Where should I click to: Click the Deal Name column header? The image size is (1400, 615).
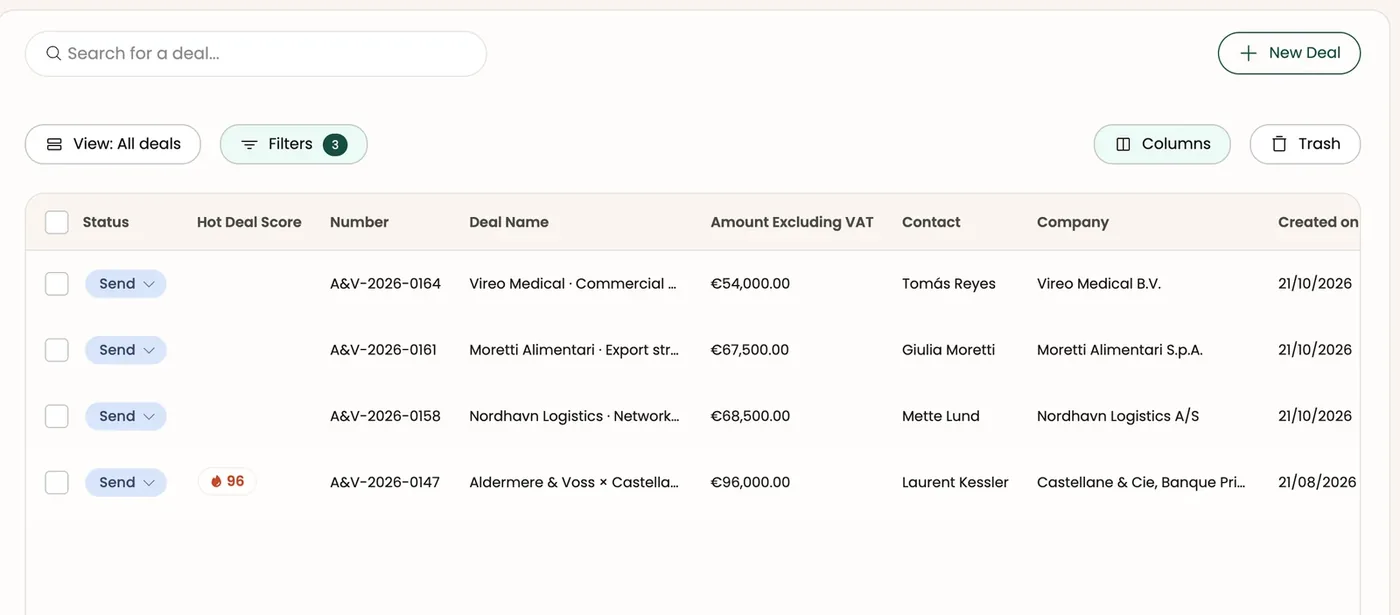(509, 222)
